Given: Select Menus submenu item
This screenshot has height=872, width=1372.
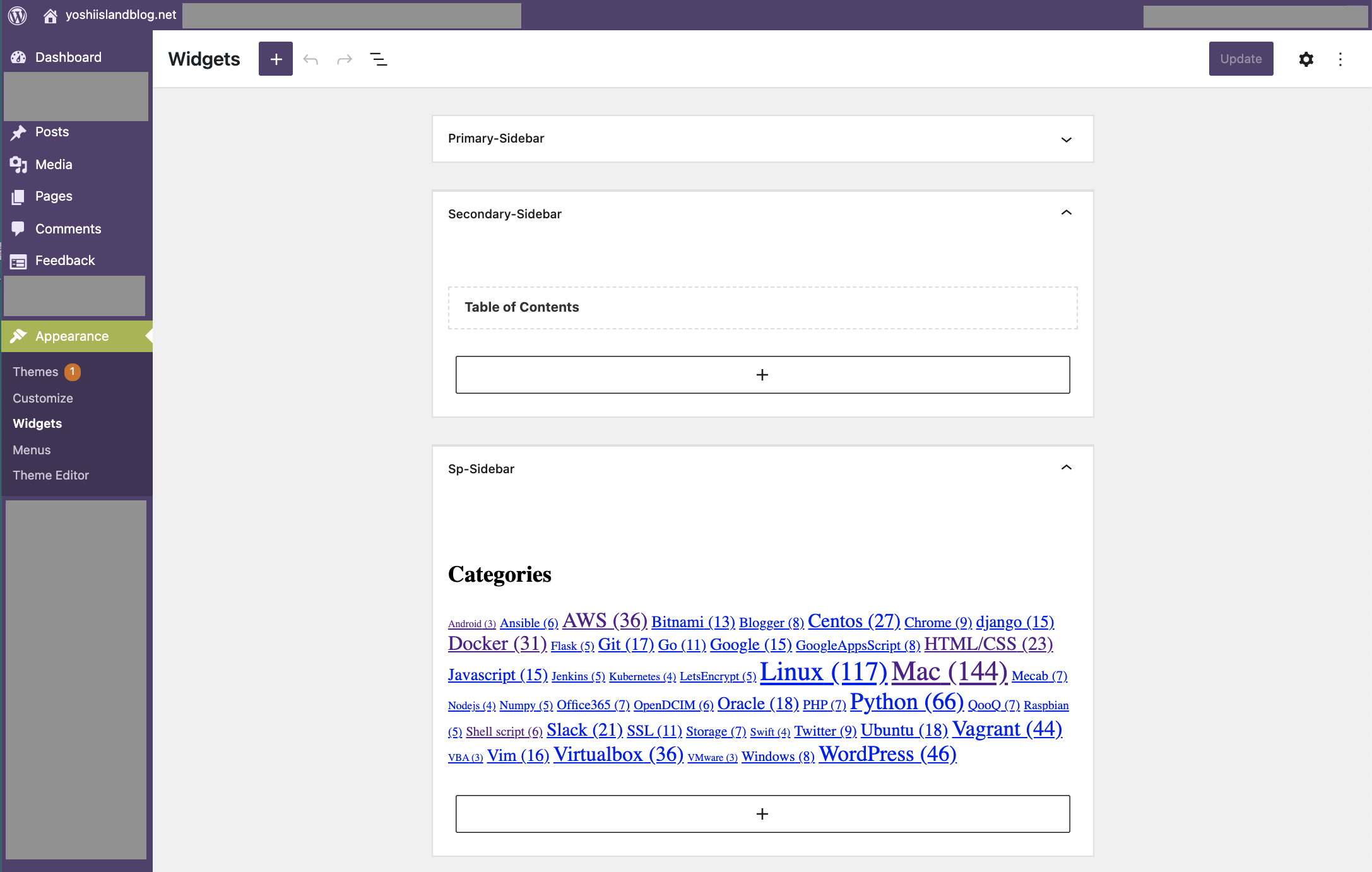Looking at the screenshot, I should point(32,450).
